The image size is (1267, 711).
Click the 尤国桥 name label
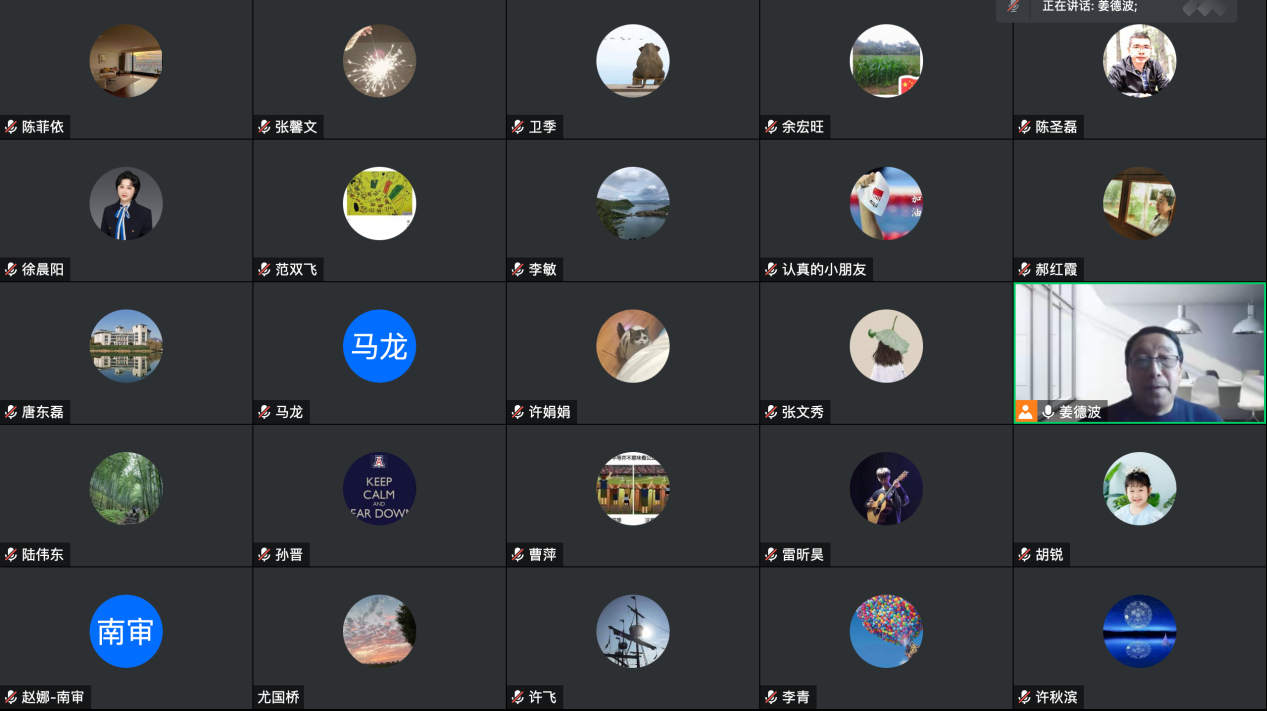coord(278,697)
